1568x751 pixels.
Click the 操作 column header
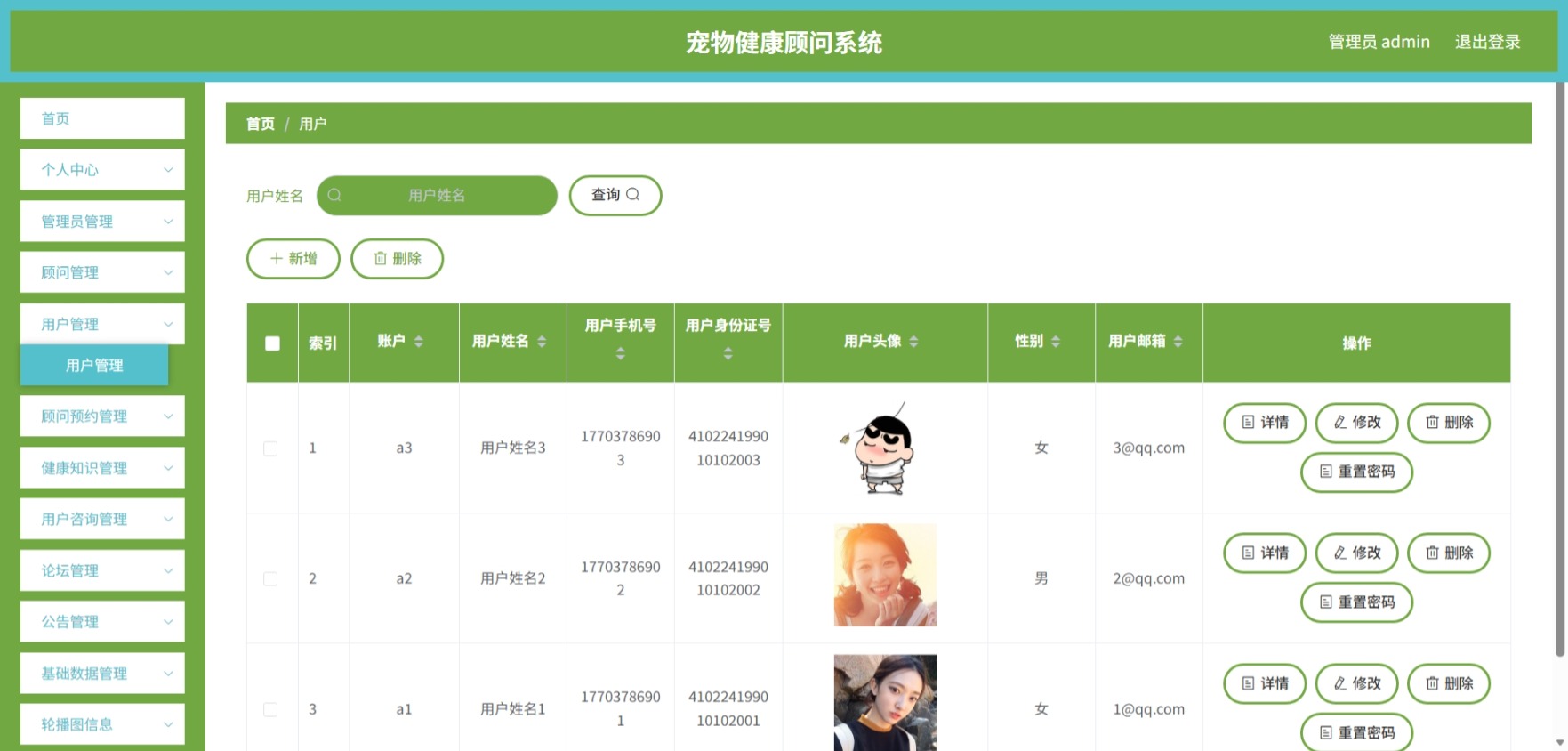click(x=1356, y=343)
